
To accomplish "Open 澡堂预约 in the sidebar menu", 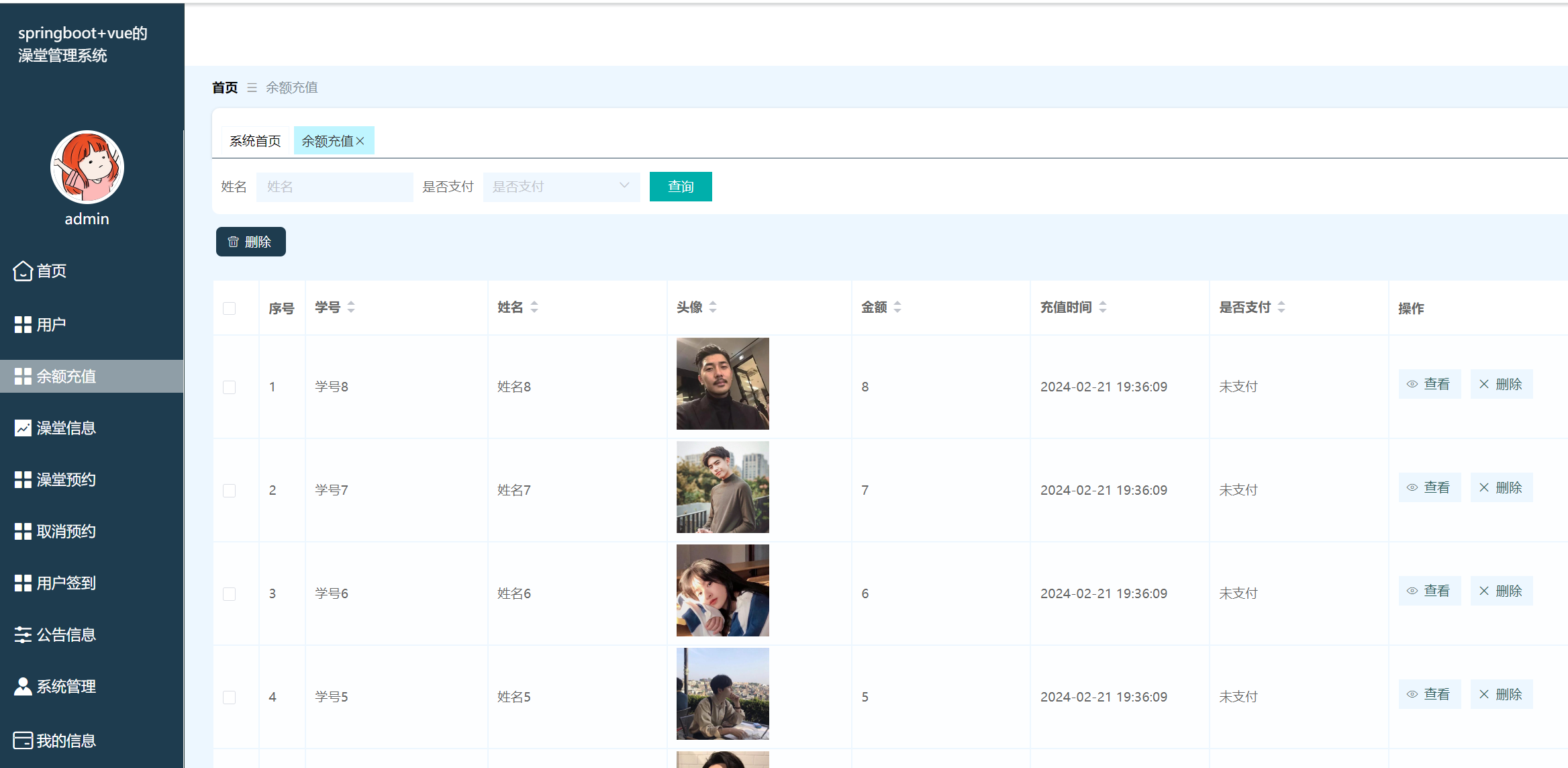I will (66, 479).
